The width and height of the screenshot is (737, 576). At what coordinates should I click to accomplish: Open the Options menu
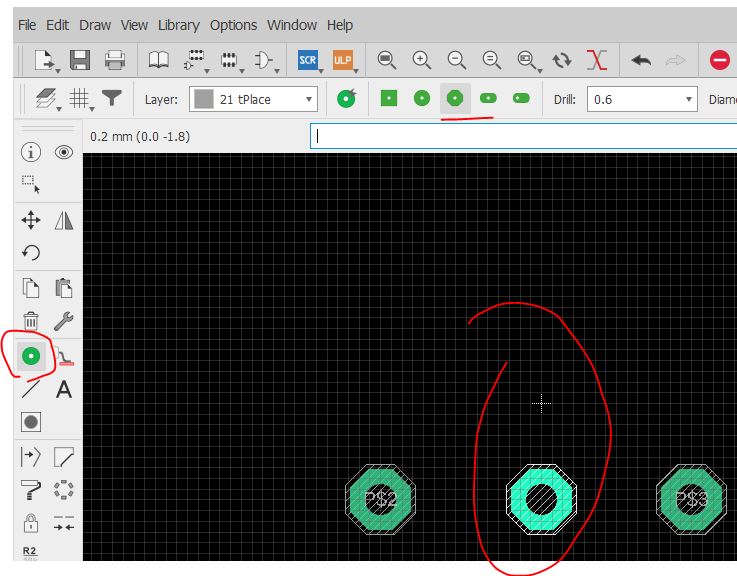(234, 25)
